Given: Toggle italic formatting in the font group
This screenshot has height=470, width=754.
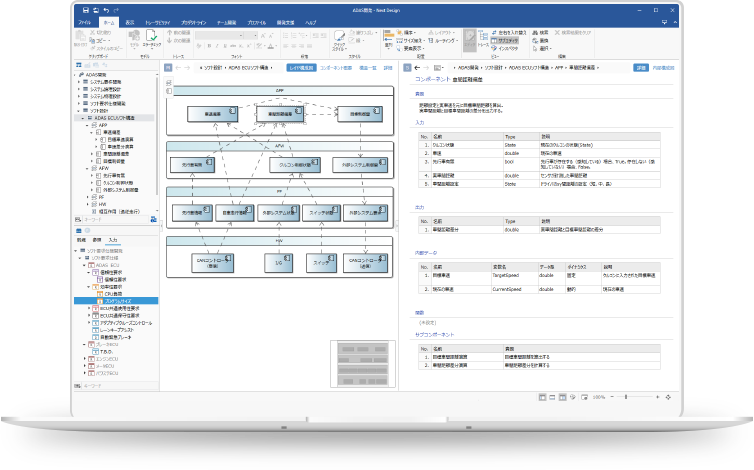Looking at the screenshot, I should click(217, 46).
